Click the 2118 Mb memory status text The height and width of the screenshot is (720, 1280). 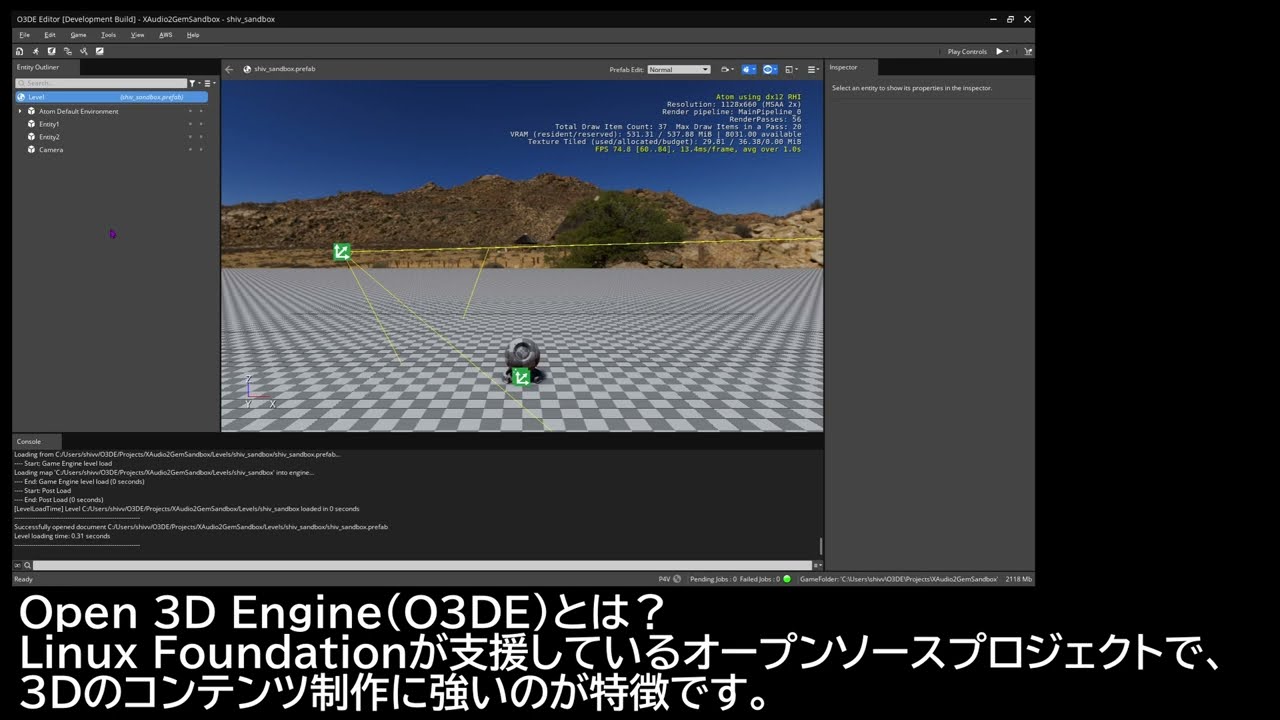point(1019,579)
